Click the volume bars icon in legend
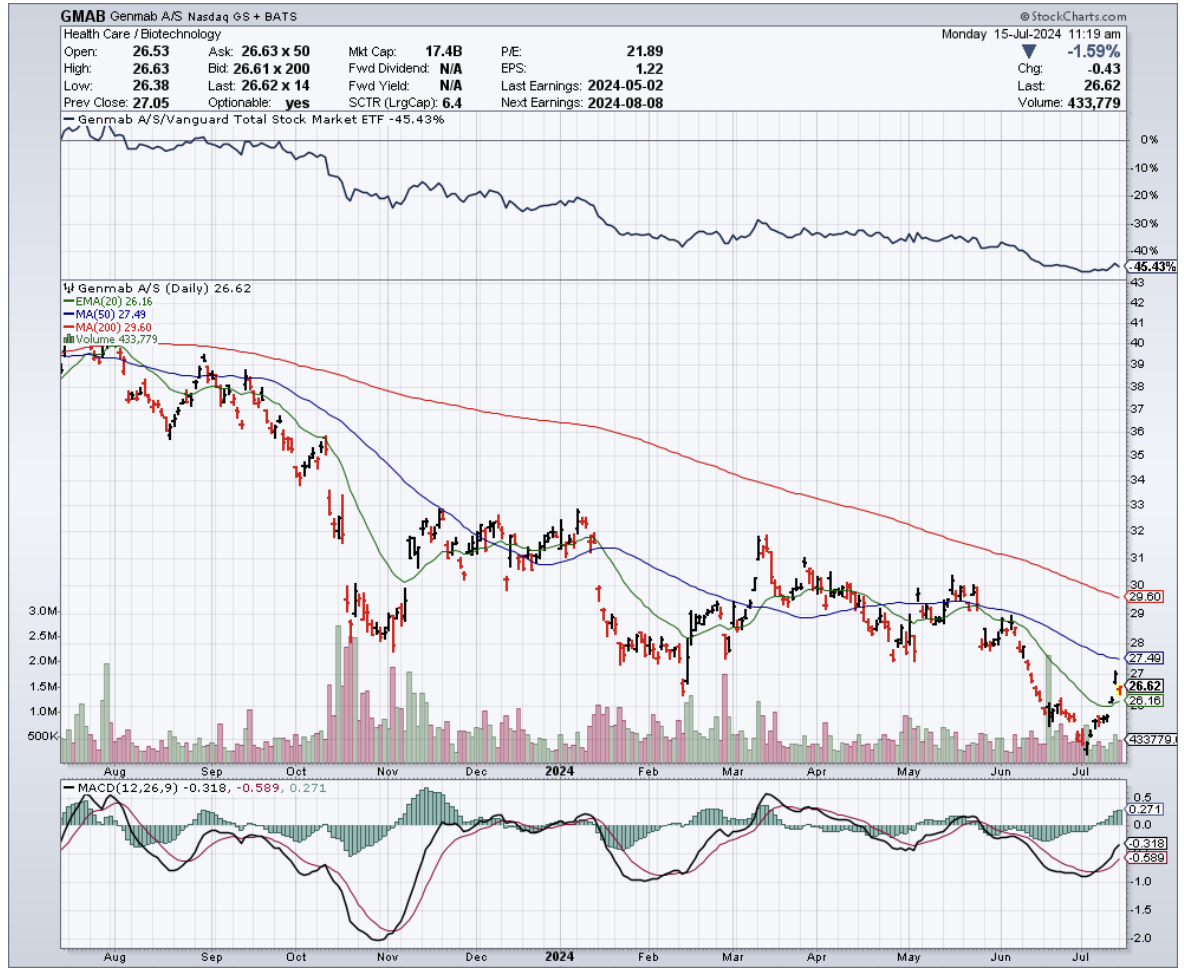 67,339
